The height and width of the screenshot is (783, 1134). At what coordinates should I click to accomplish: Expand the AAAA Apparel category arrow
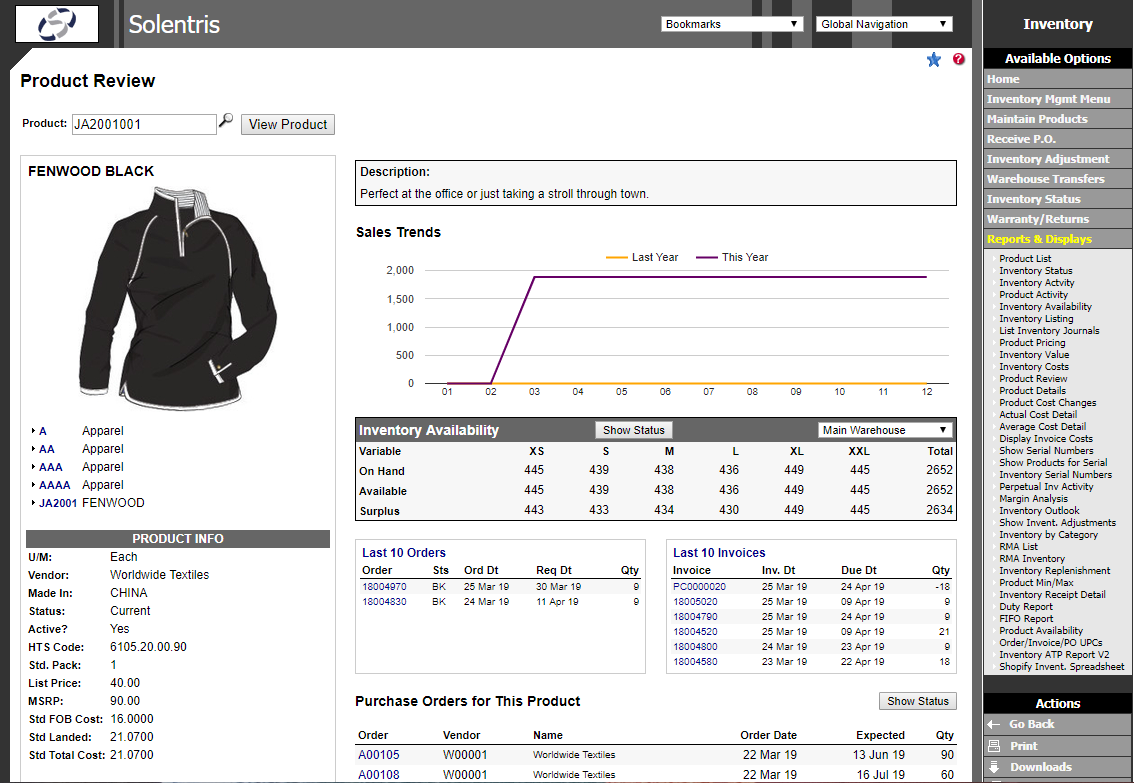coord(33,485)
